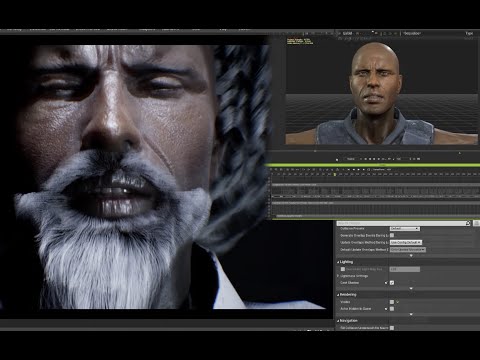The height and width of the screenshot is (360, 480).
Task: Click the yellow playhead marker on the timeline
Action: point(335,174)
